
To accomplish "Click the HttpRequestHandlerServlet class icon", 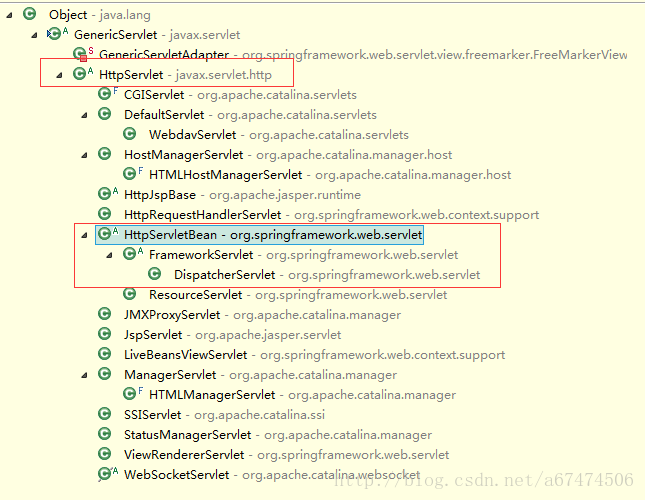I will (x=104, y=214).
